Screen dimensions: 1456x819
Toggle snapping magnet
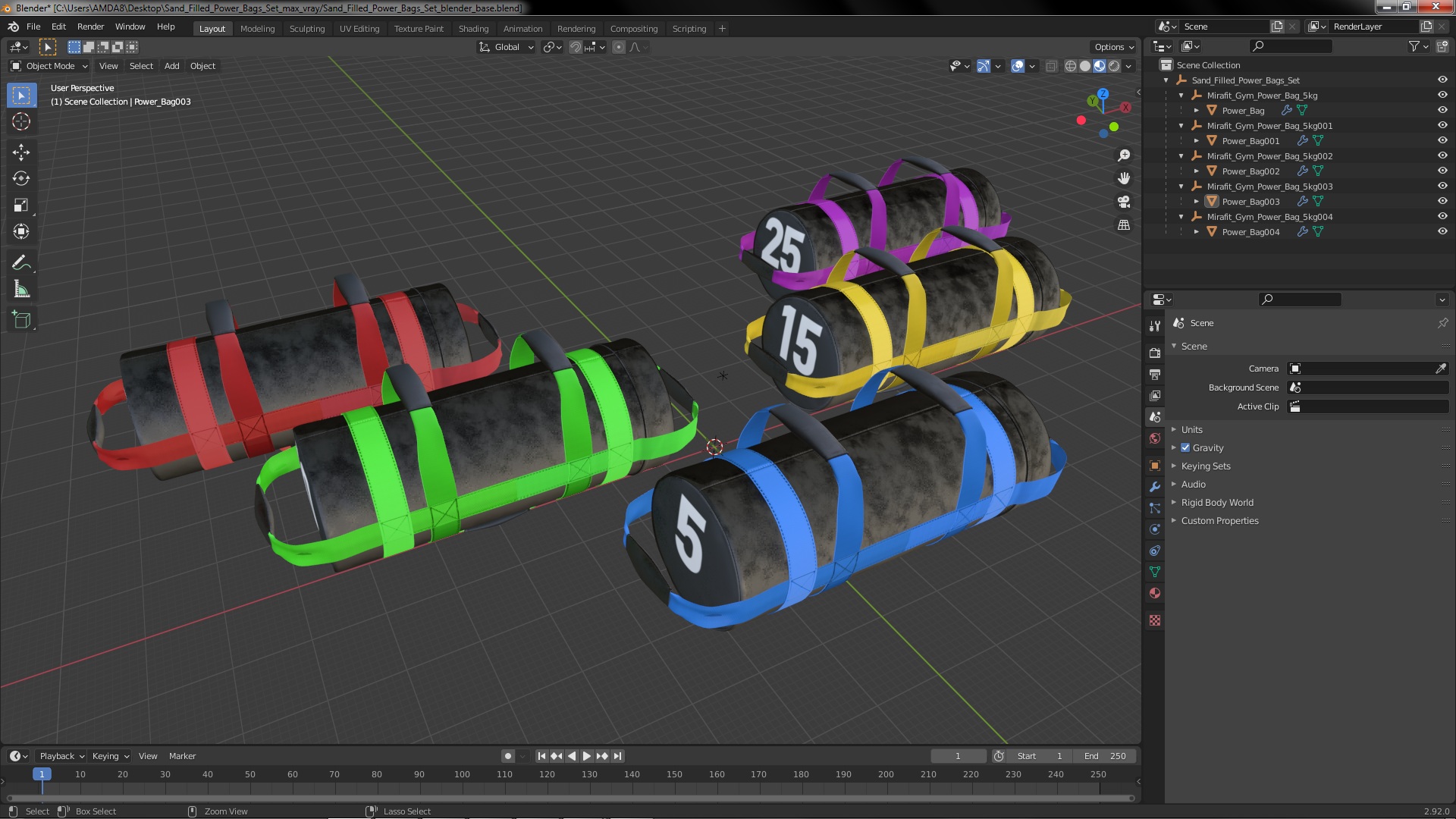[576, 47]
